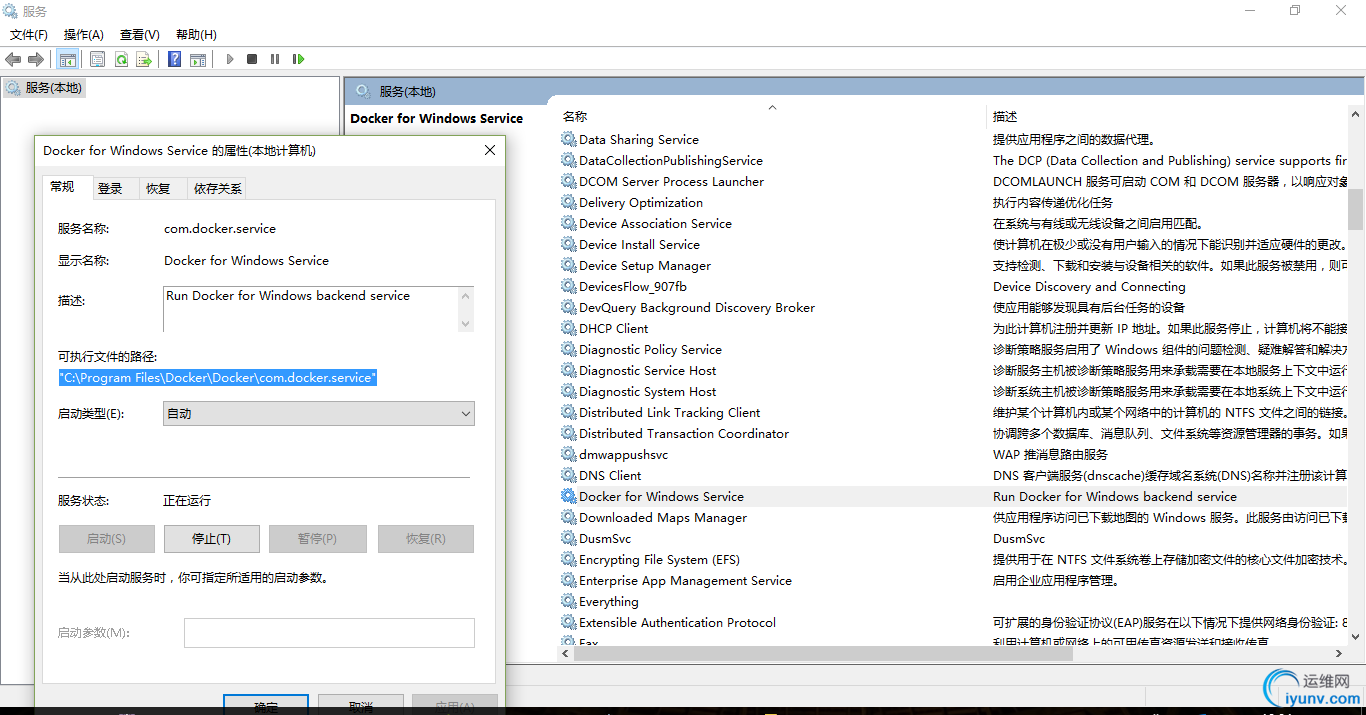Click the gear icon of Docker for Windows Service
The image size is (1366, 715).
click(x=568, y=496)
